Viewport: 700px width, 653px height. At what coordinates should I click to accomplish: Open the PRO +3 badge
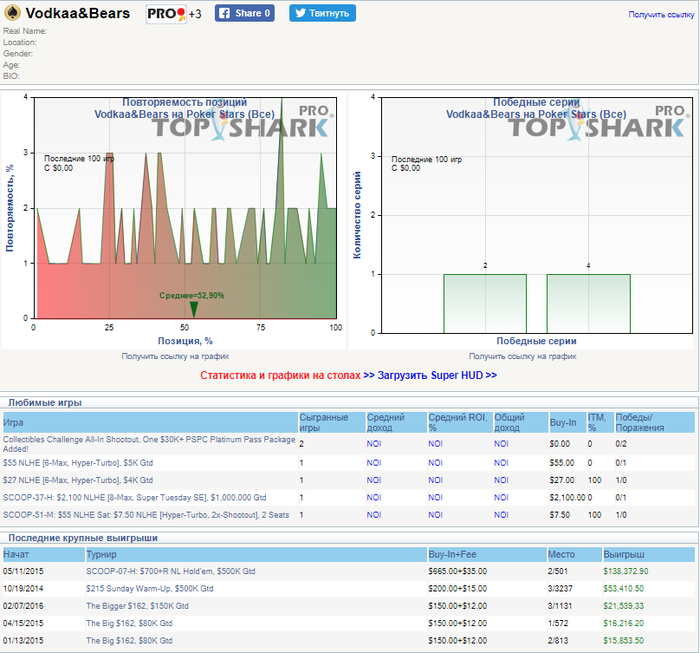point(174,14)
